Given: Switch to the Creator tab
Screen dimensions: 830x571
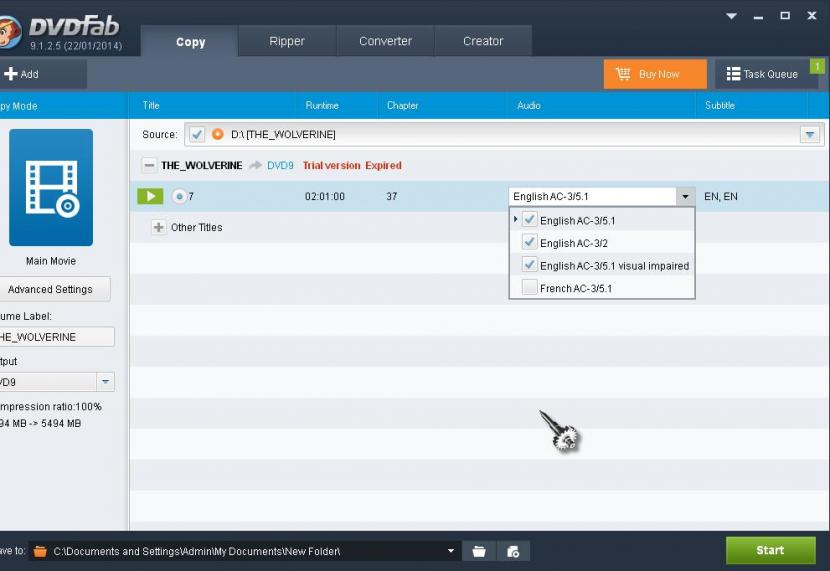Looking at the screenshot, I should [483, 41].
